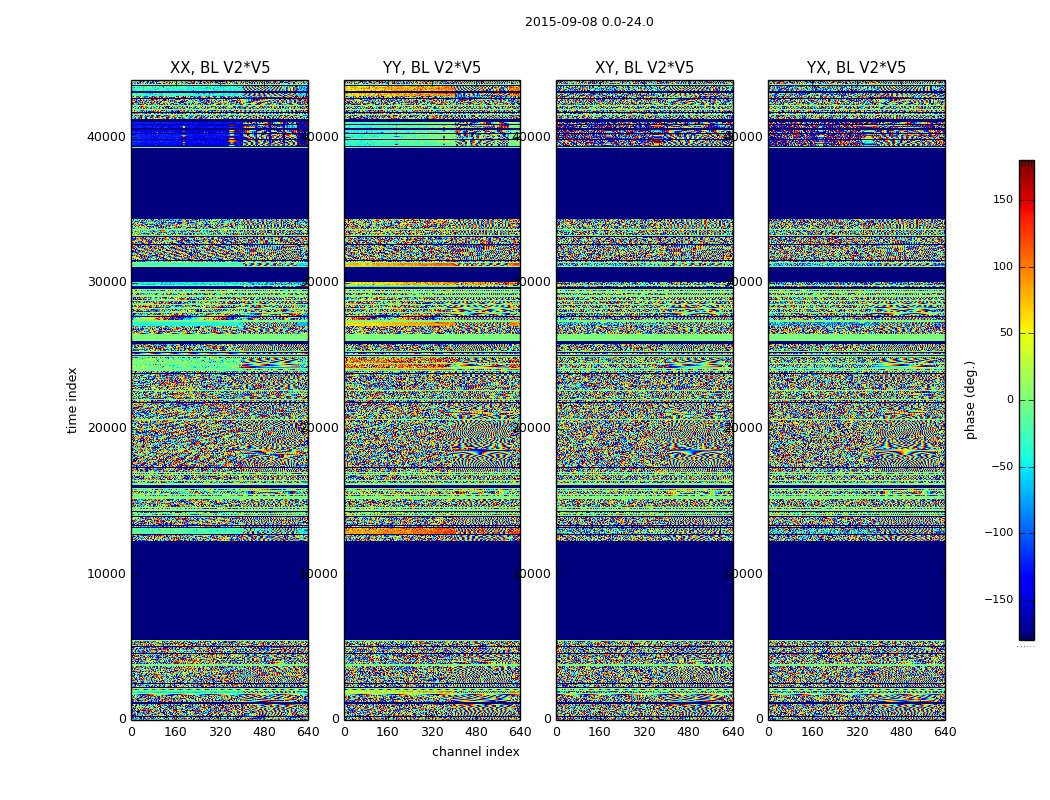Click the 160 x-tick under the YX panel
The width and height of the screenshot is (1050, 800).
(812, 732)
